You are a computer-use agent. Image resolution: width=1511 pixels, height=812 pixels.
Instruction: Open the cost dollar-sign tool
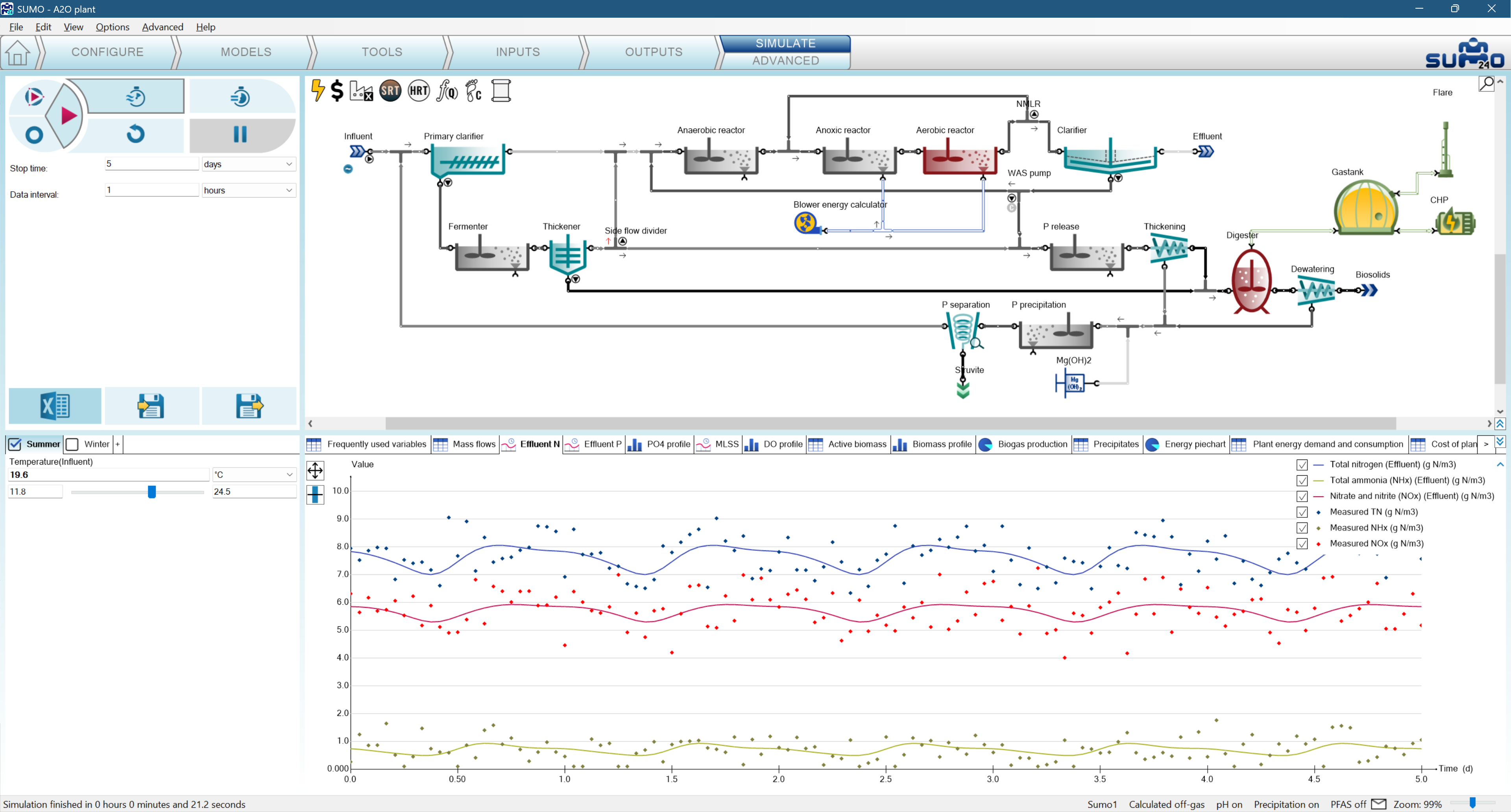point(337,90)
